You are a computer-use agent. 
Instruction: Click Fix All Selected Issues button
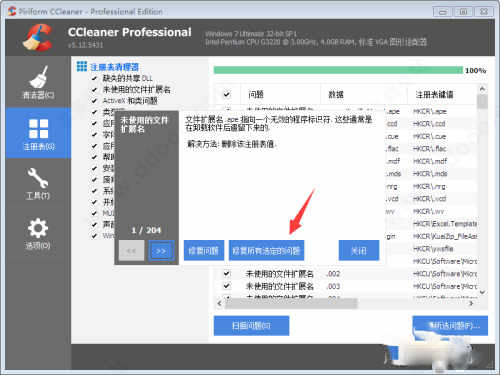click(266, 251)
